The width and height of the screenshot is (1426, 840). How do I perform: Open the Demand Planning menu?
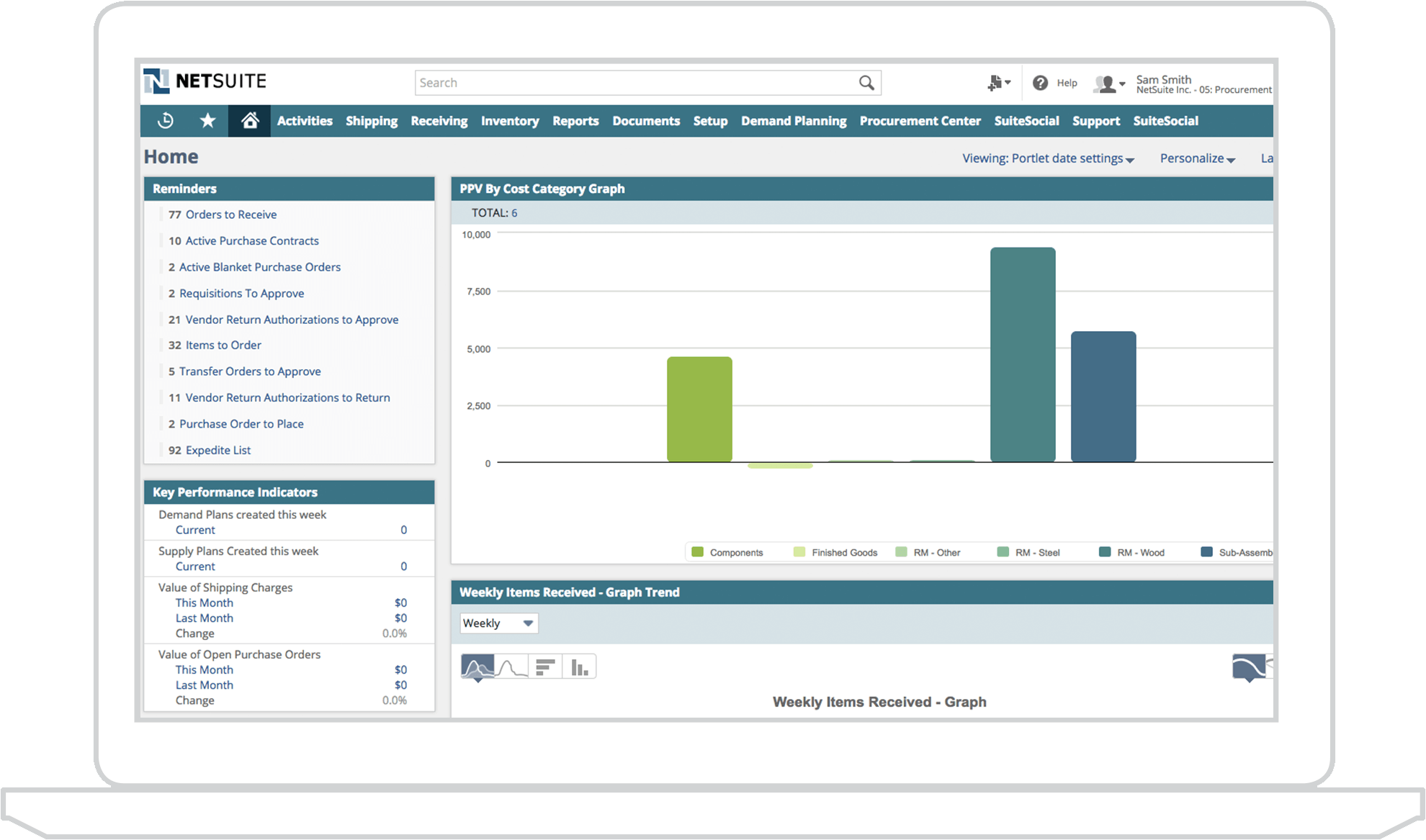[x=793, y=121]
